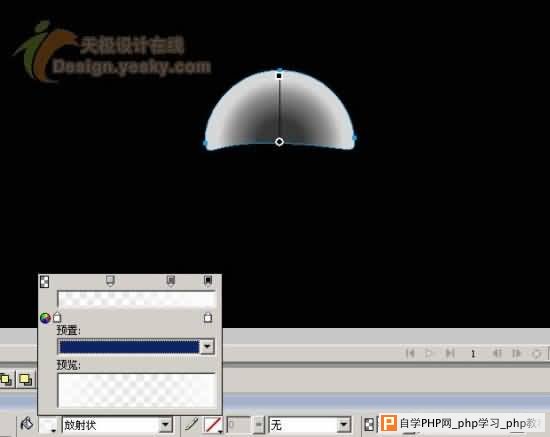Click the left yellow overlapping squares icon
Viewport: 550px width, 437px height.
[6, 379]
